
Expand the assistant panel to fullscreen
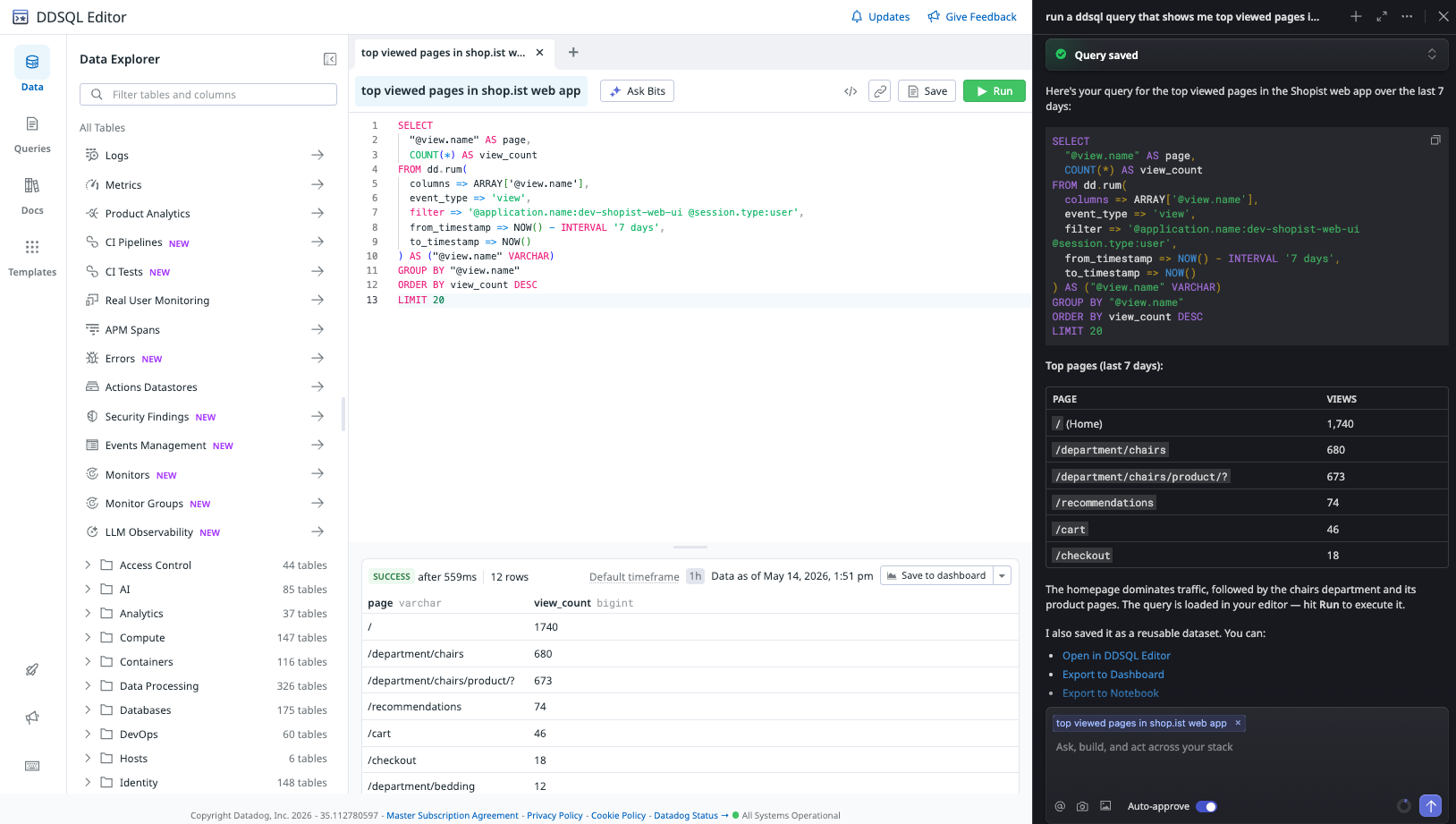[1382, 16]
